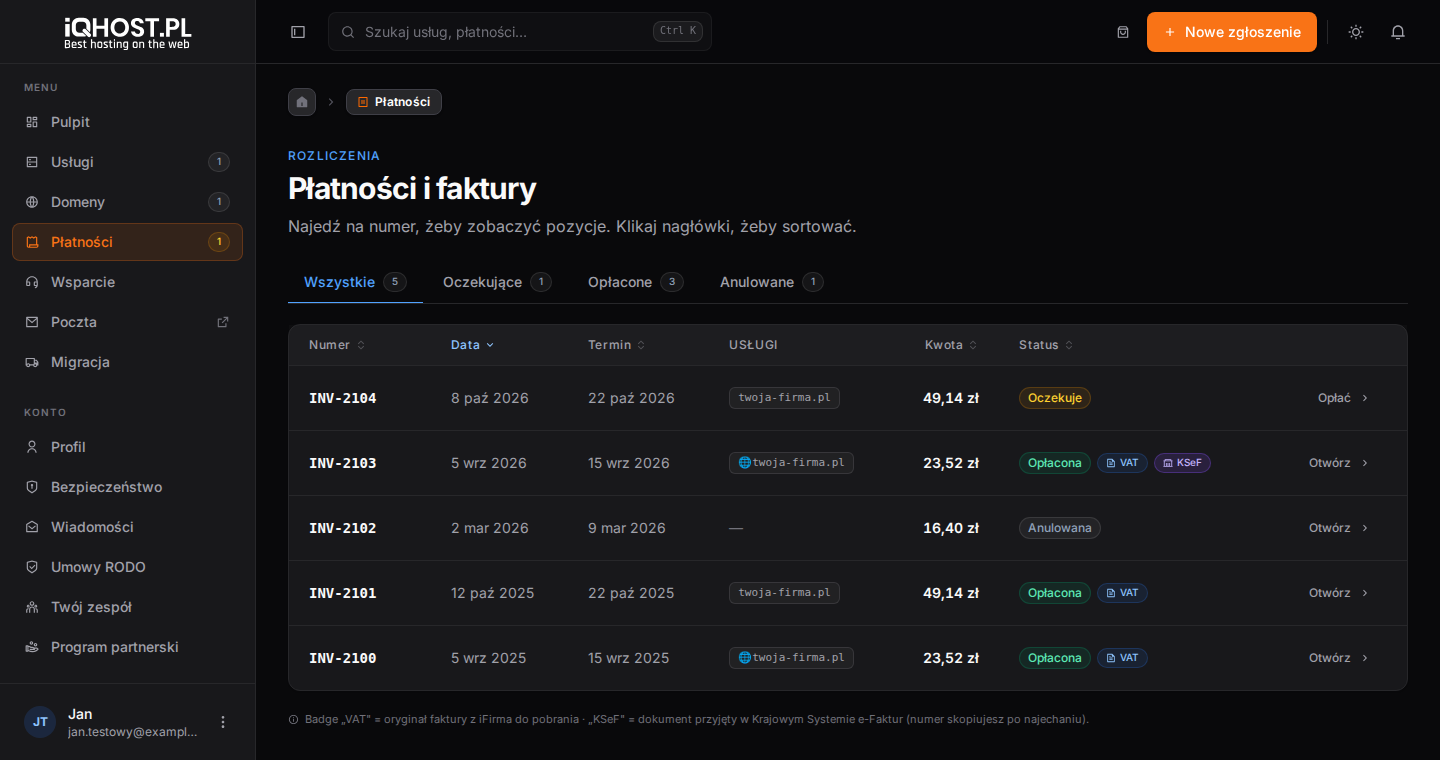Sort table by Data column
Viewport: 1440px width, 760px height.
coord(472,345)
